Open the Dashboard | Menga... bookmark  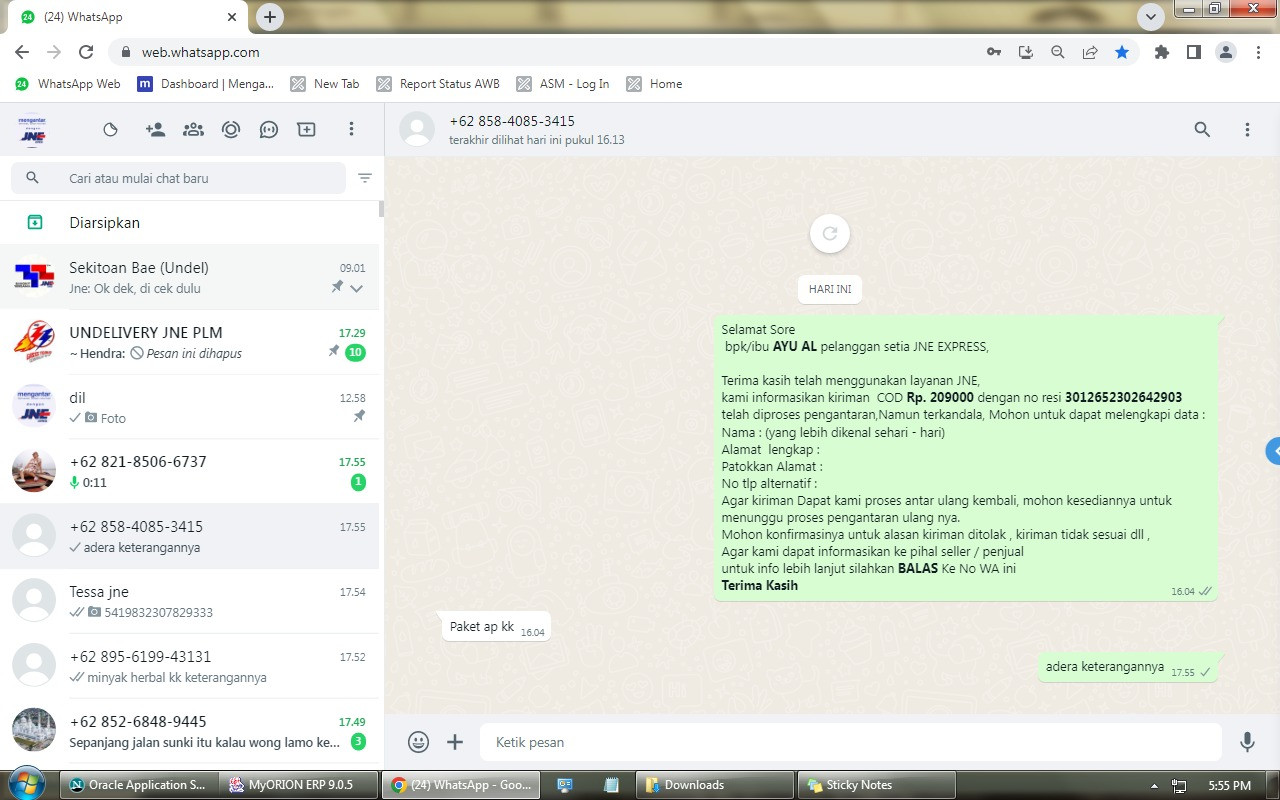(x=206, y=84)
